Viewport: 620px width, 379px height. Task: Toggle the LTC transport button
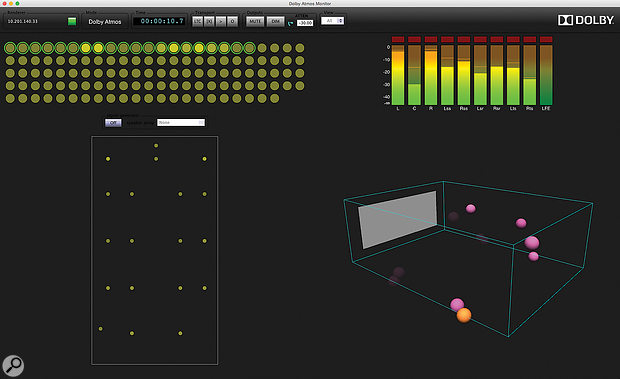tap(197, 21)
